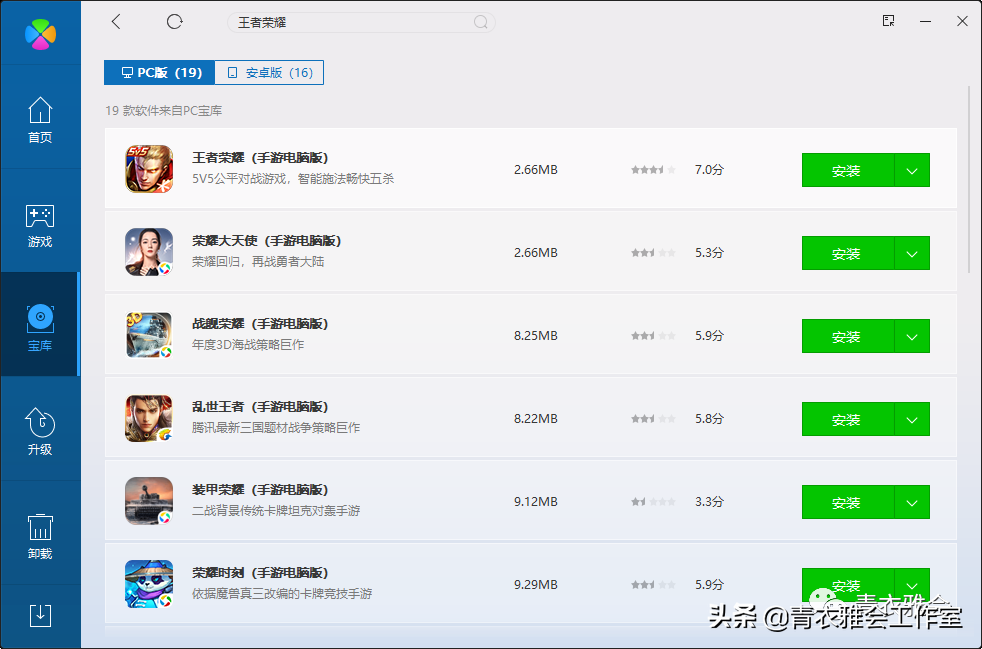Viewport: 982px width, 649px height.
Task: Click the vertical scrollbar of the results list
Action: click(x=970, y=179)
